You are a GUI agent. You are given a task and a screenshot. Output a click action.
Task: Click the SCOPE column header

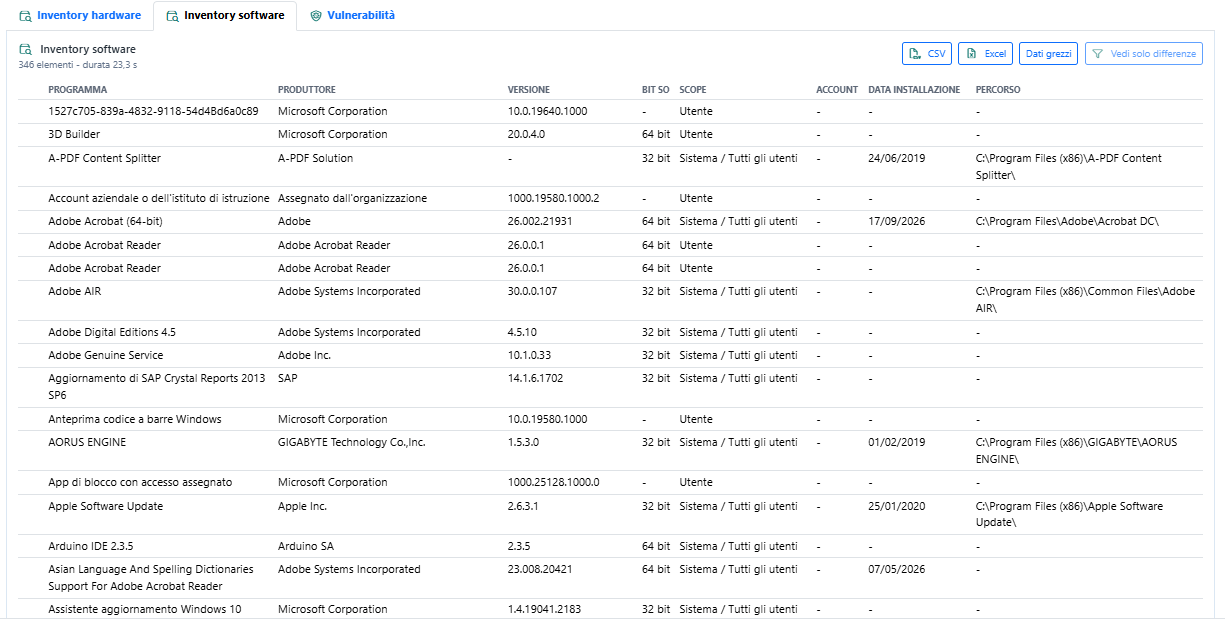click(x=693, y=90)
